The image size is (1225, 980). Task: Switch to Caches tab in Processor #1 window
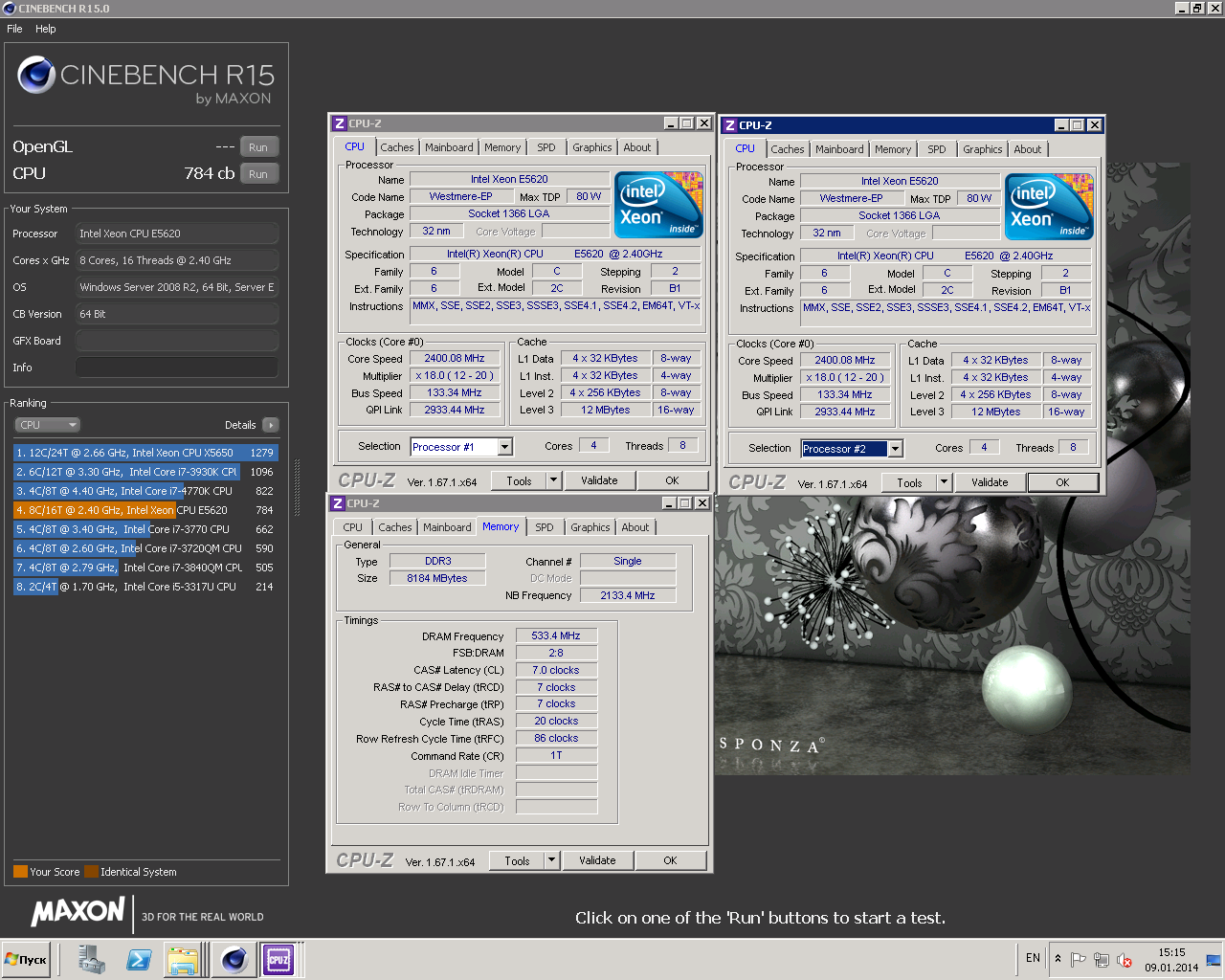397,147
